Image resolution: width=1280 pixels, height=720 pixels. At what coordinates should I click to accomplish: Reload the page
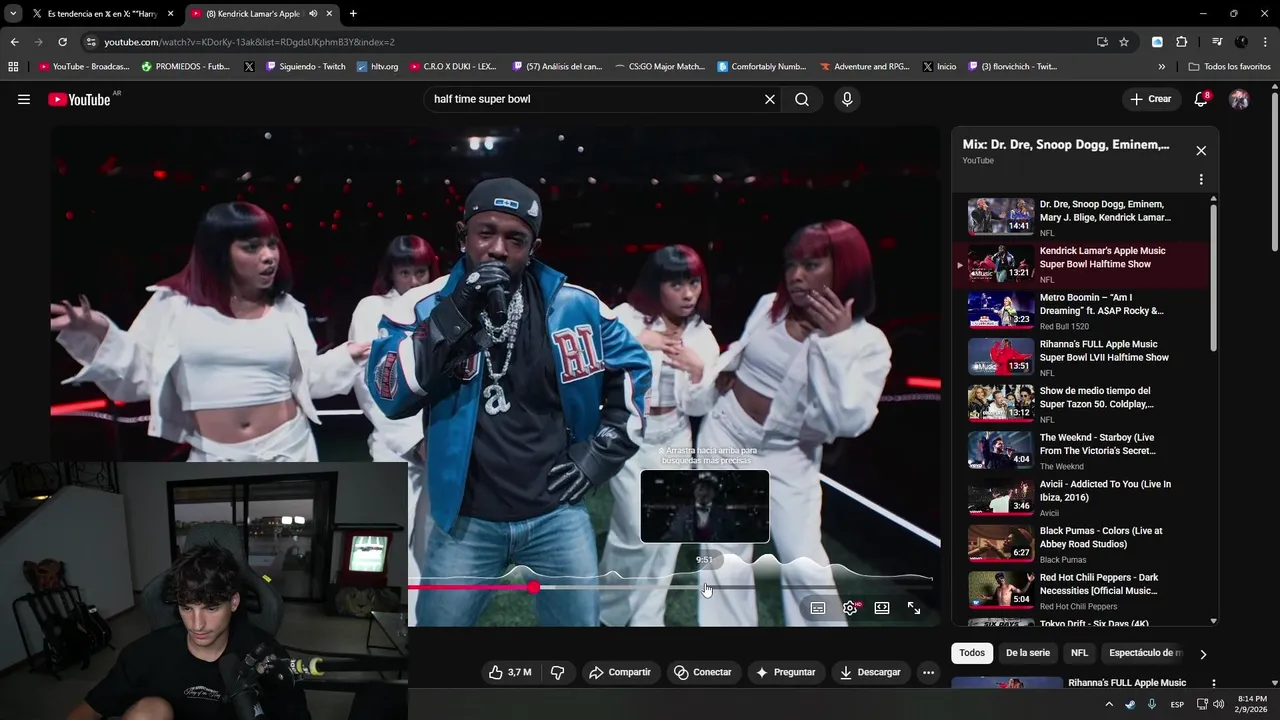(62, 42)
